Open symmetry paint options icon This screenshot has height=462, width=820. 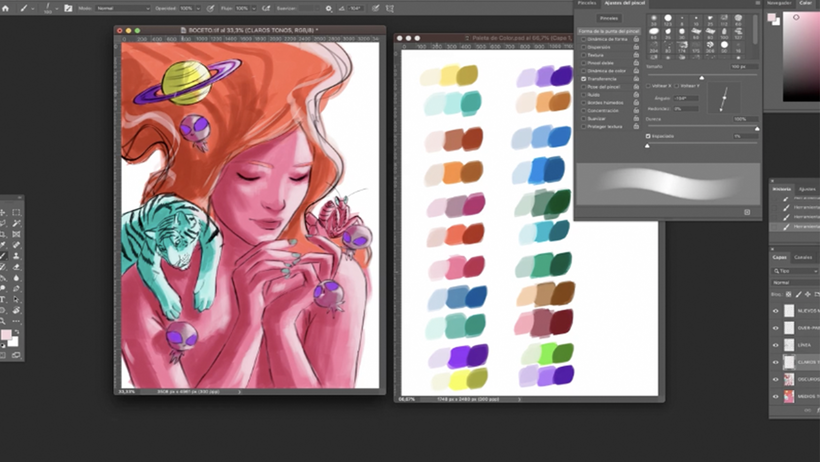pos(390,8)
